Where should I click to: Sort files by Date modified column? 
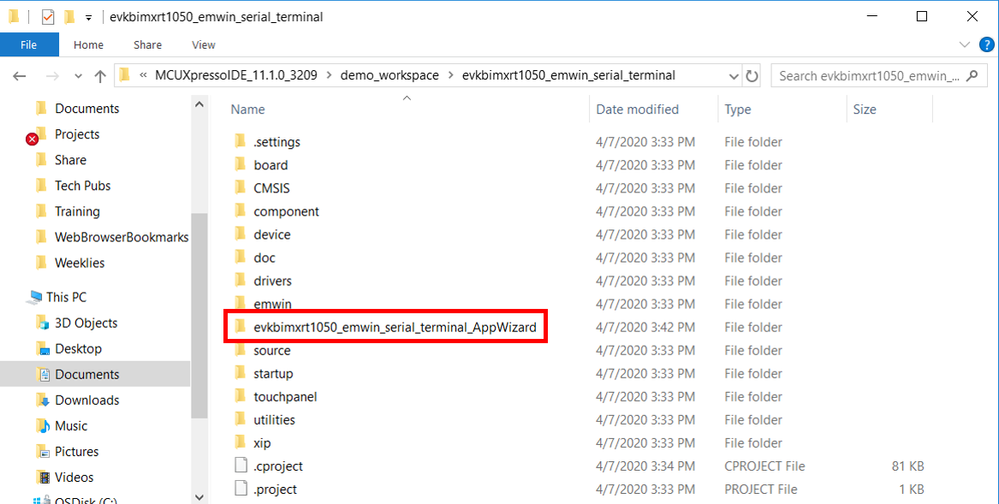pyautogui.click(x=637, y=110)
